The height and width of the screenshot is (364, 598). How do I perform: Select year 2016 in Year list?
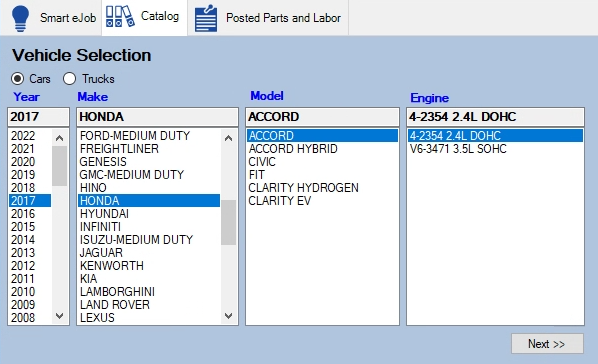30,214
